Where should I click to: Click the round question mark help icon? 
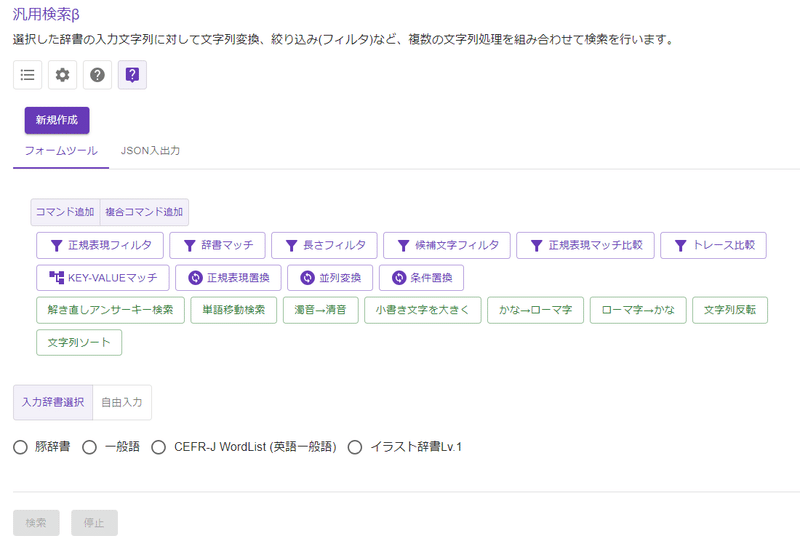97,75
